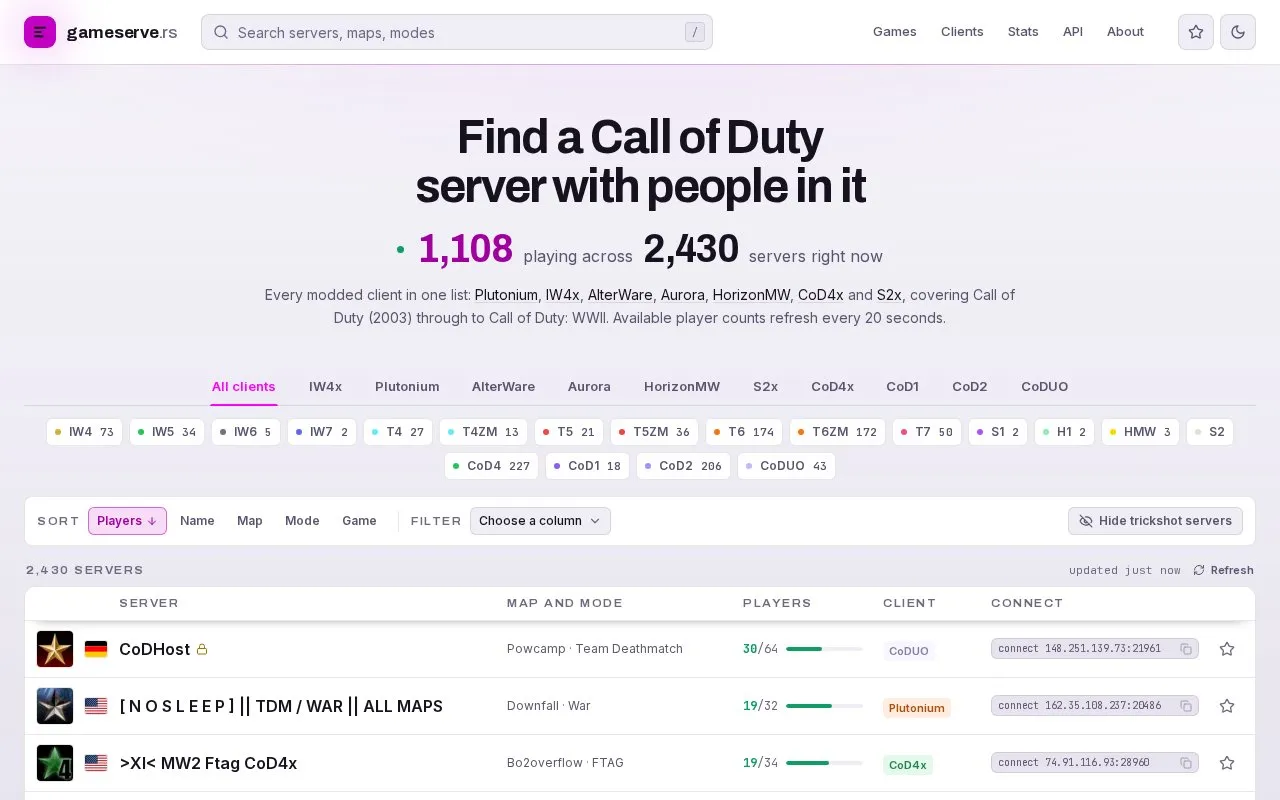Open the HorizonMW link in description

(x=751, y=295)
